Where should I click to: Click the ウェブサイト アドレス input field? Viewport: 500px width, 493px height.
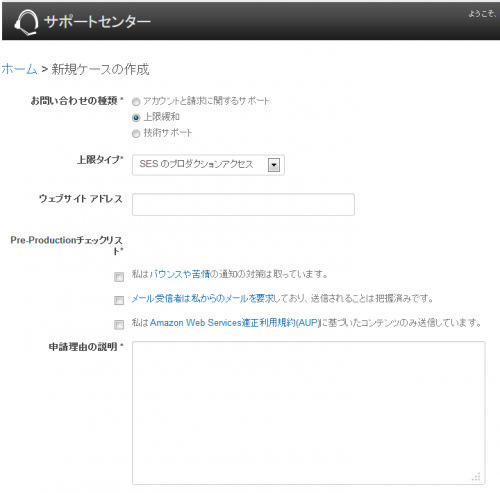pos(243,204)
